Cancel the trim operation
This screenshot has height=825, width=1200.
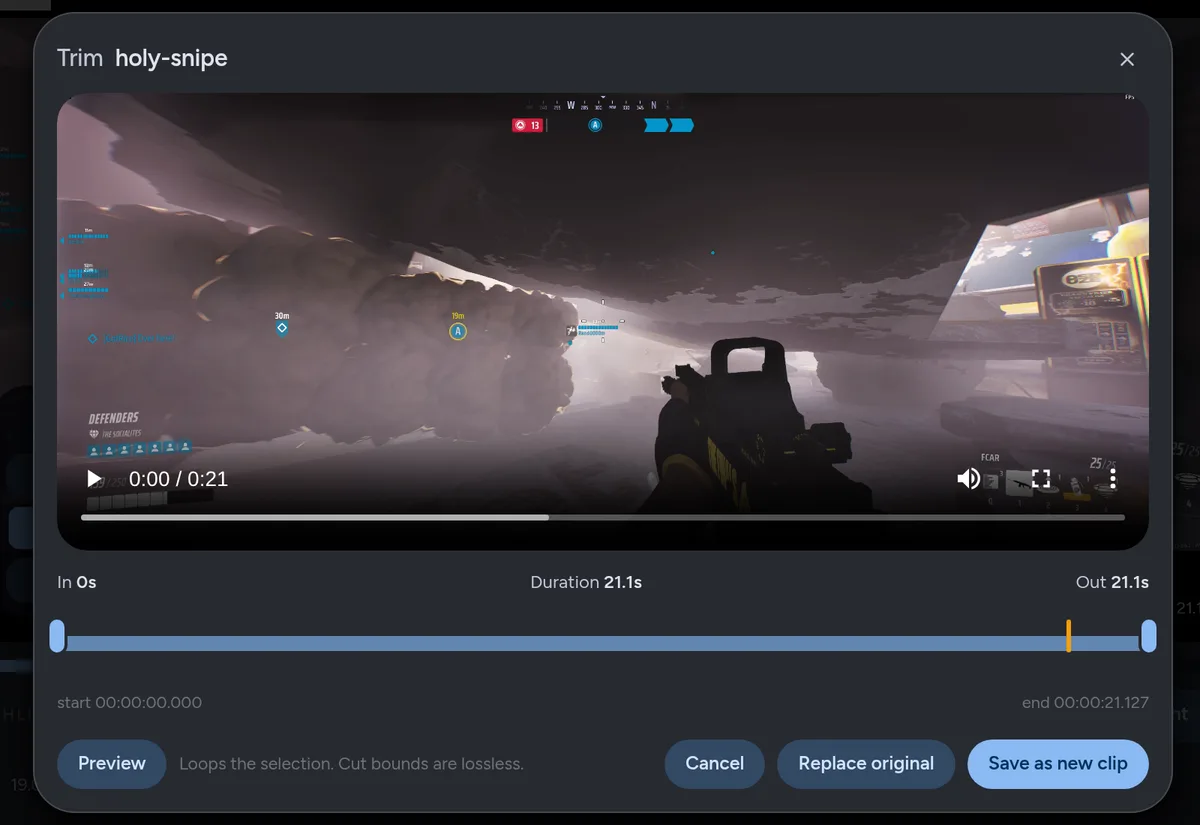pyautogui.click(x=715, y=764)
